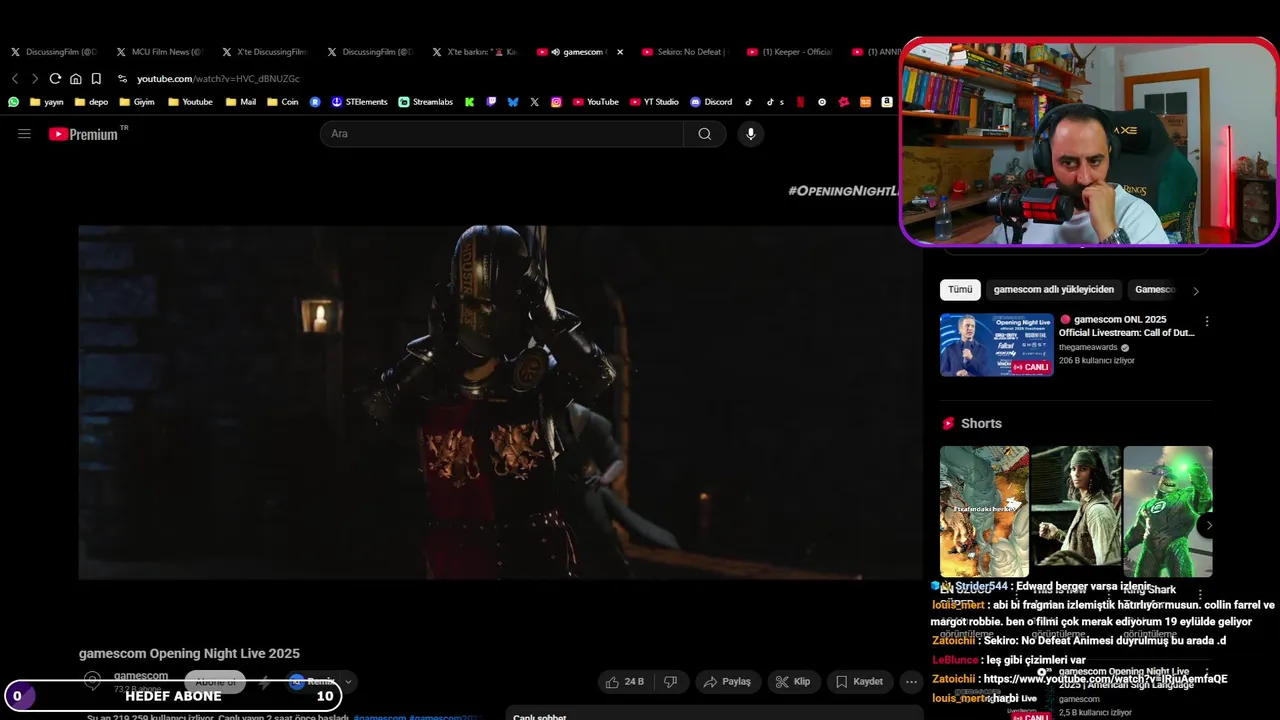Select gamescom adlı yükleyiciden chip
Screen dimensions: 1280x720
(1054, 290)
